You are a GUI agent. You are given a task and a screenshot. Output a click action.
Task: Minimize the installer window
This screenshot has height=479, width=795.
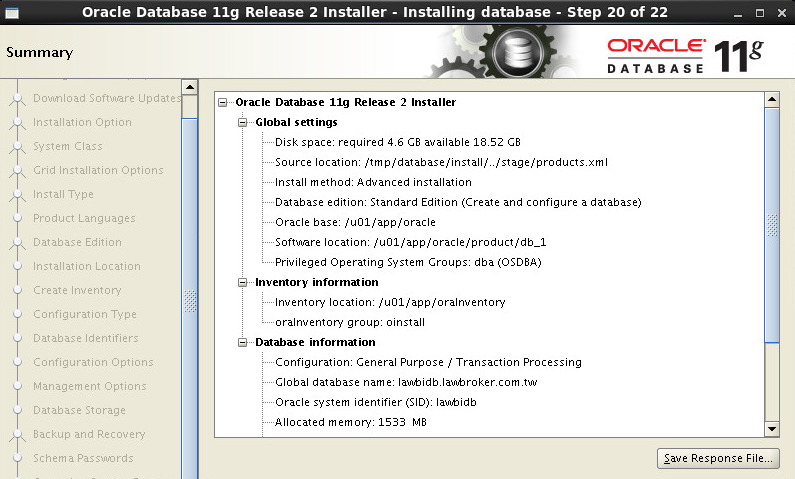tap(738, 14)
